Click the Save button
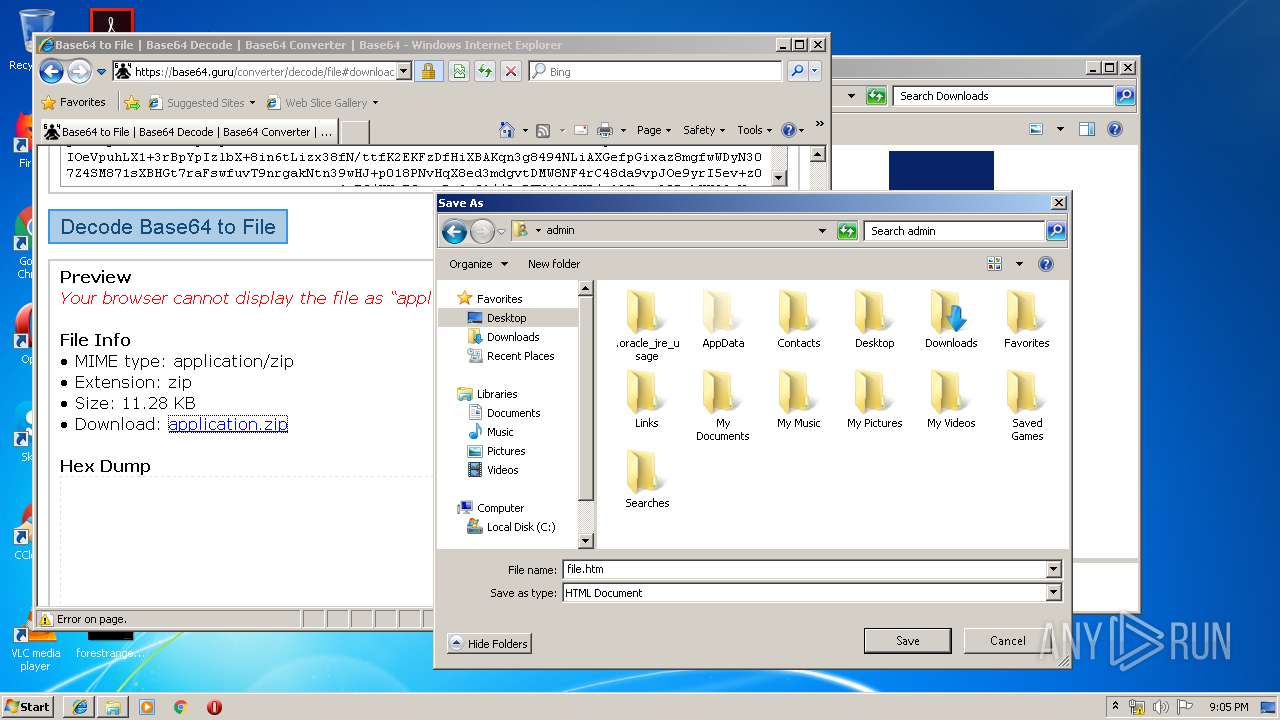Image resolution: width=1280 pixels, height=720 pixels. 908,641
